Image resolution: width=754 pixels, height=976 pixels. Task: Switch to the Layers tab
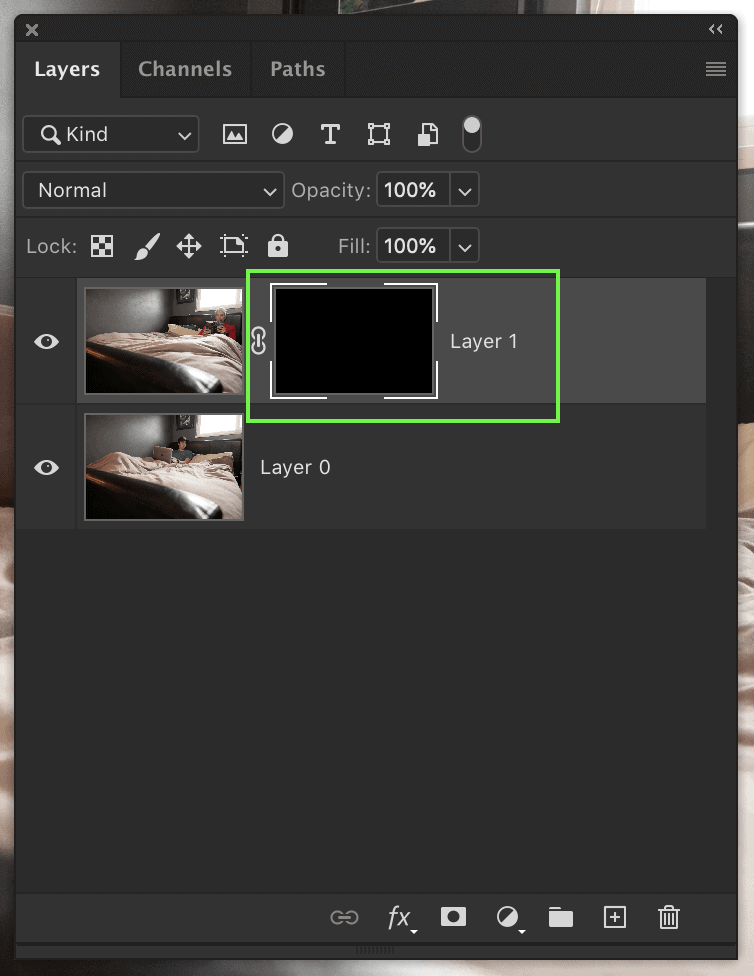point(67,69)
